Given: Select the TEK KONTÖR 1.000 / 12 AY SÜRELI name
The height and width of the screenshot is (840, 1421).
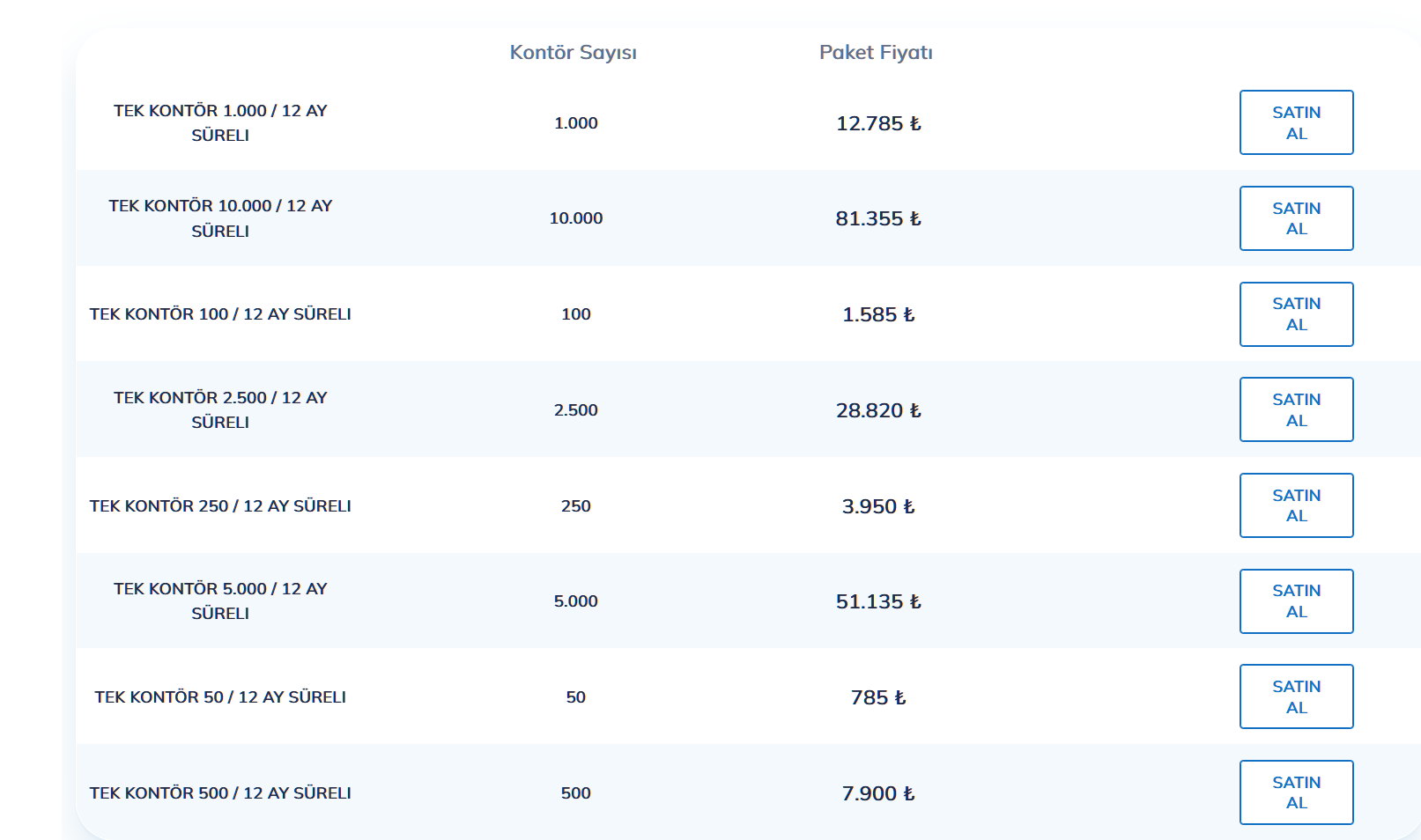Looking at the screenshot, I should 220,122.
